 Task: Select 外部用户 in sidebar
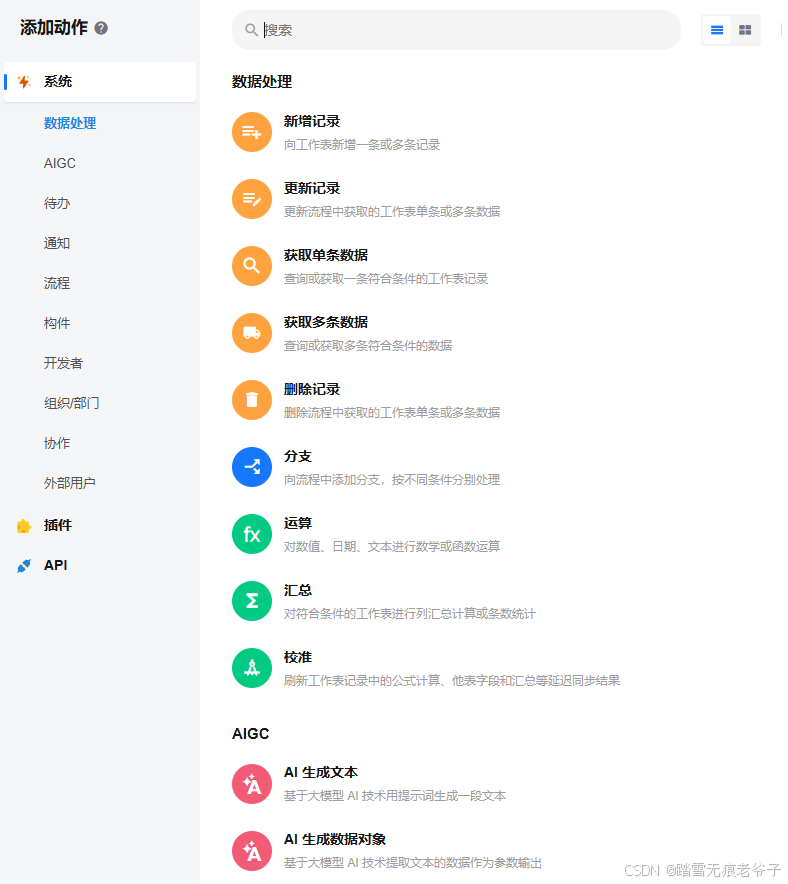tap(70, 483)
